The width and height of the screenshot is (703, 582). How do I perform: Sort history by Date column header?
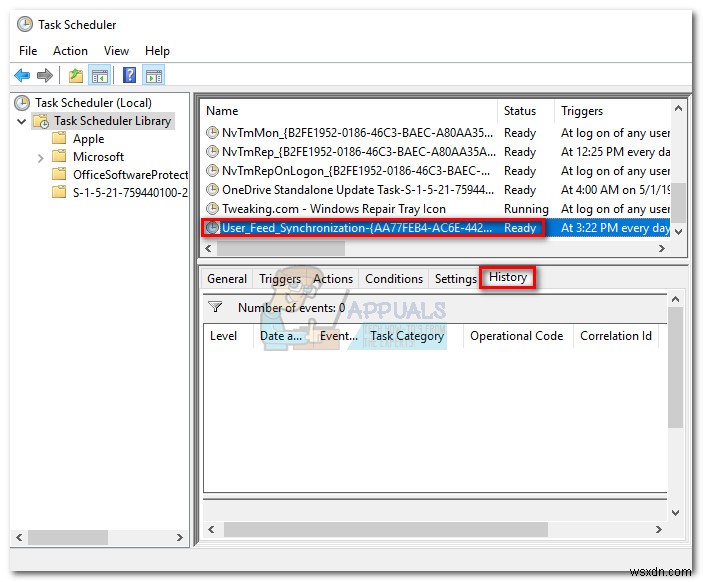point(283,336)
